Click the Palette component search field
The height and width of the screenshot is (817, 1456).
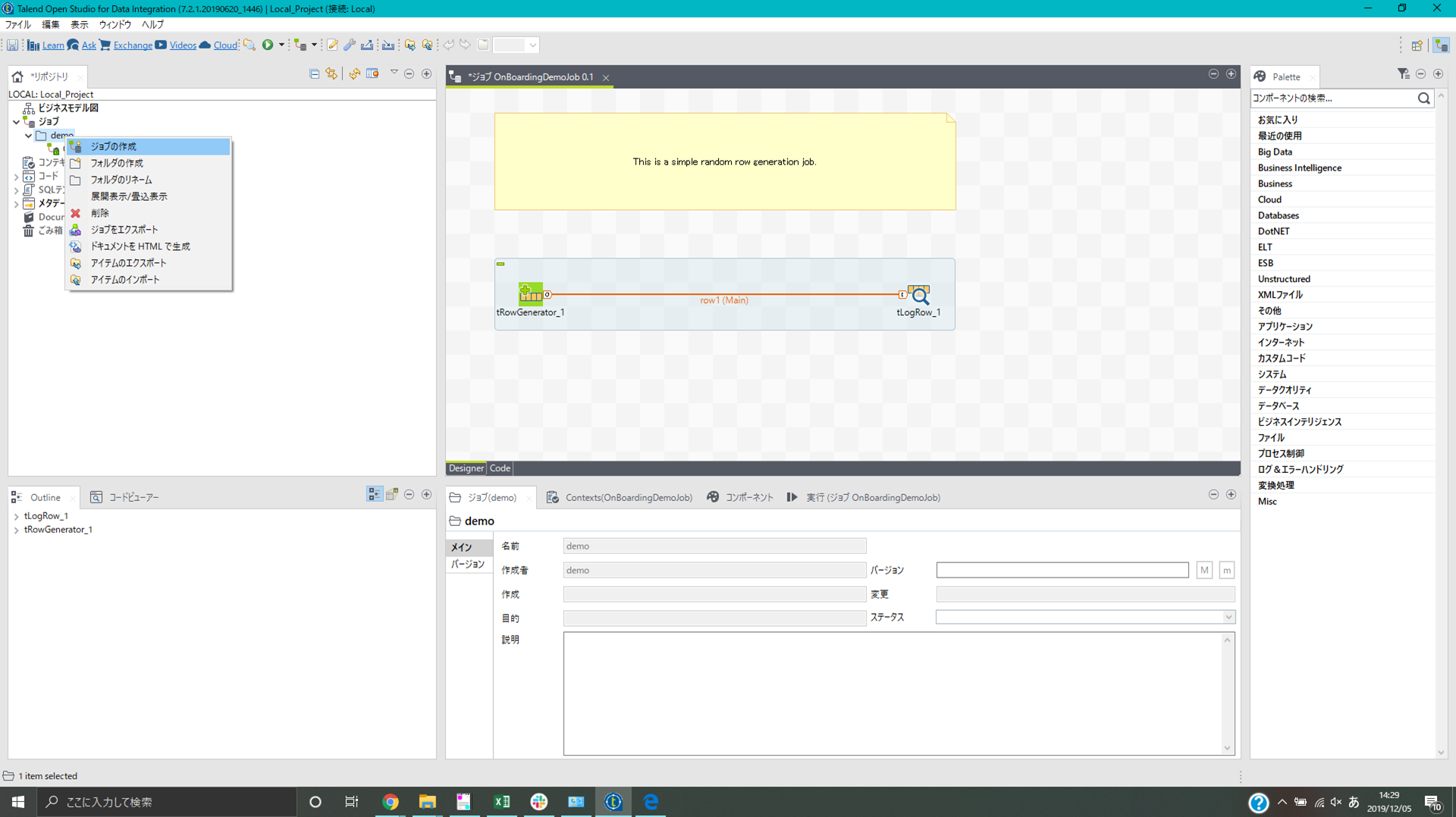1332,98
